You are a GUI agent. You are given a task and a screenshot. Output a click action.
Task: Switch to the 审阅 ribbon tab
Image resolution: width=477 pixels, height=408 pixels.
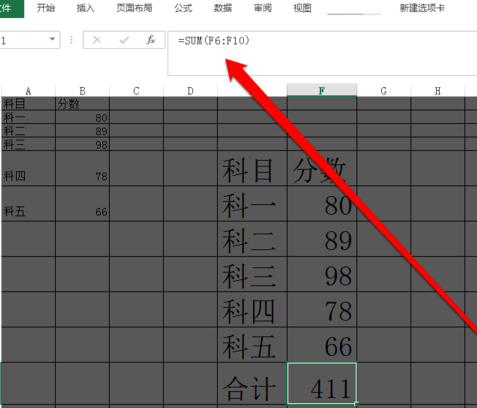tap(263, 8)
